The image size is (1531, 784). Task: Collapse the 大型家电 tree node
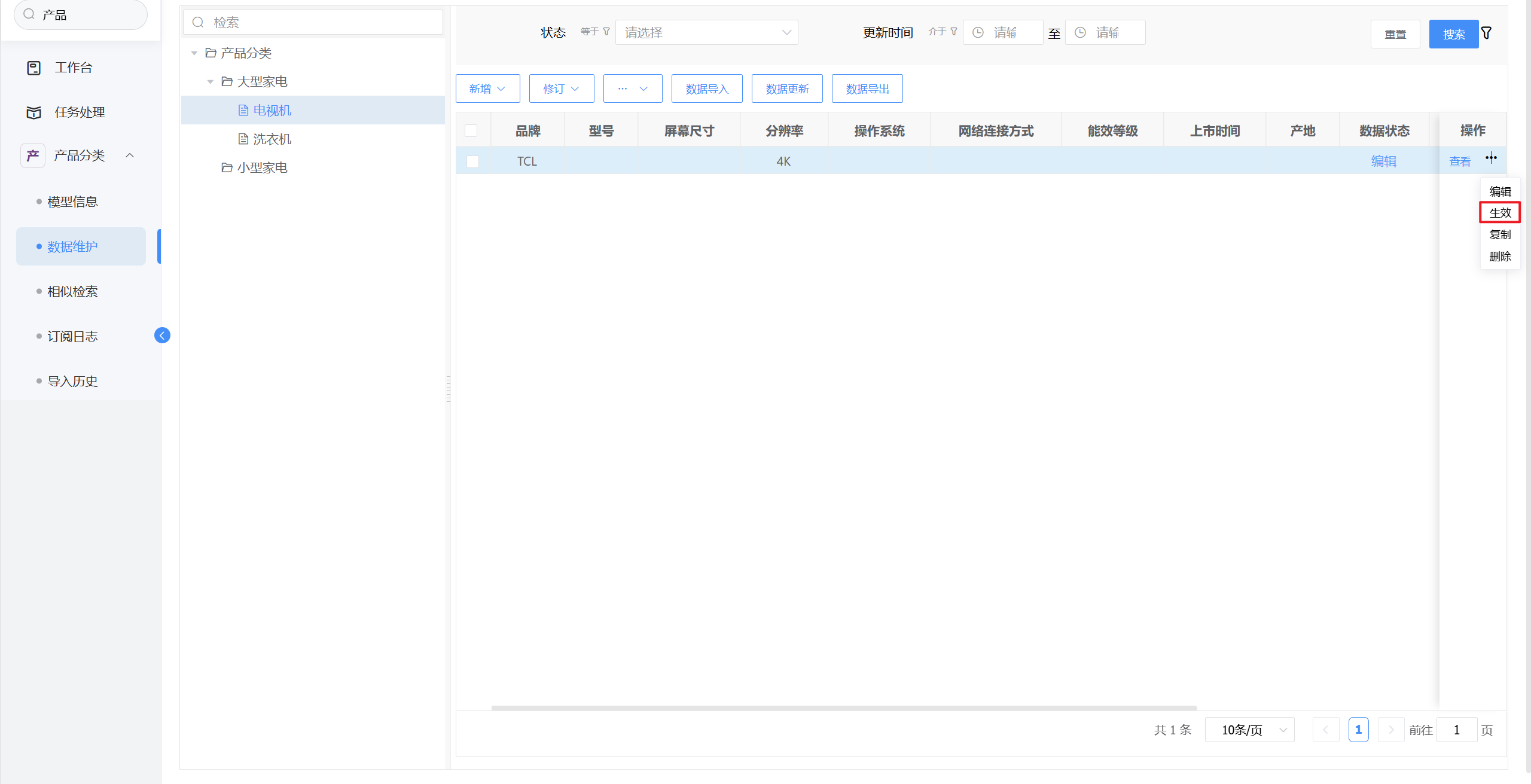pos(211,81)
